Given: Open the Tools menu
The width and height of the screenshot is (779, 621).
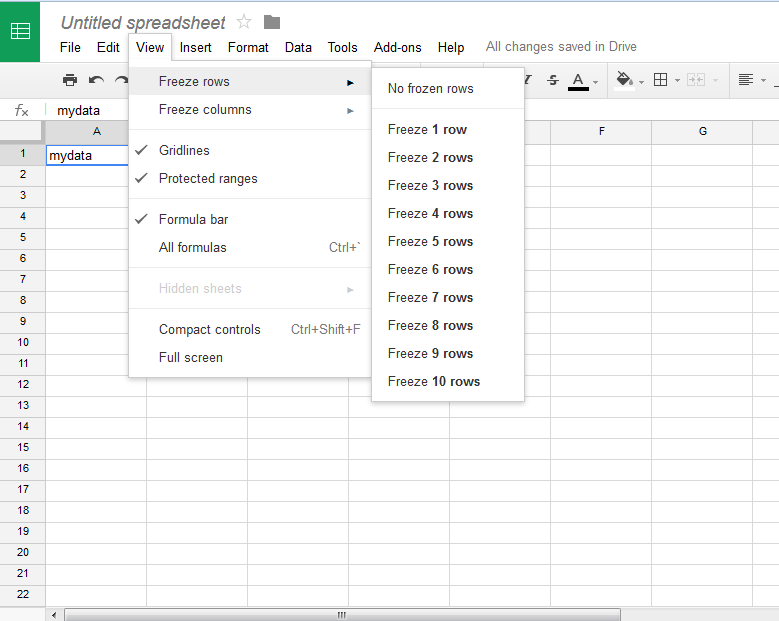Looking at the screenshot, I should 342,47.
